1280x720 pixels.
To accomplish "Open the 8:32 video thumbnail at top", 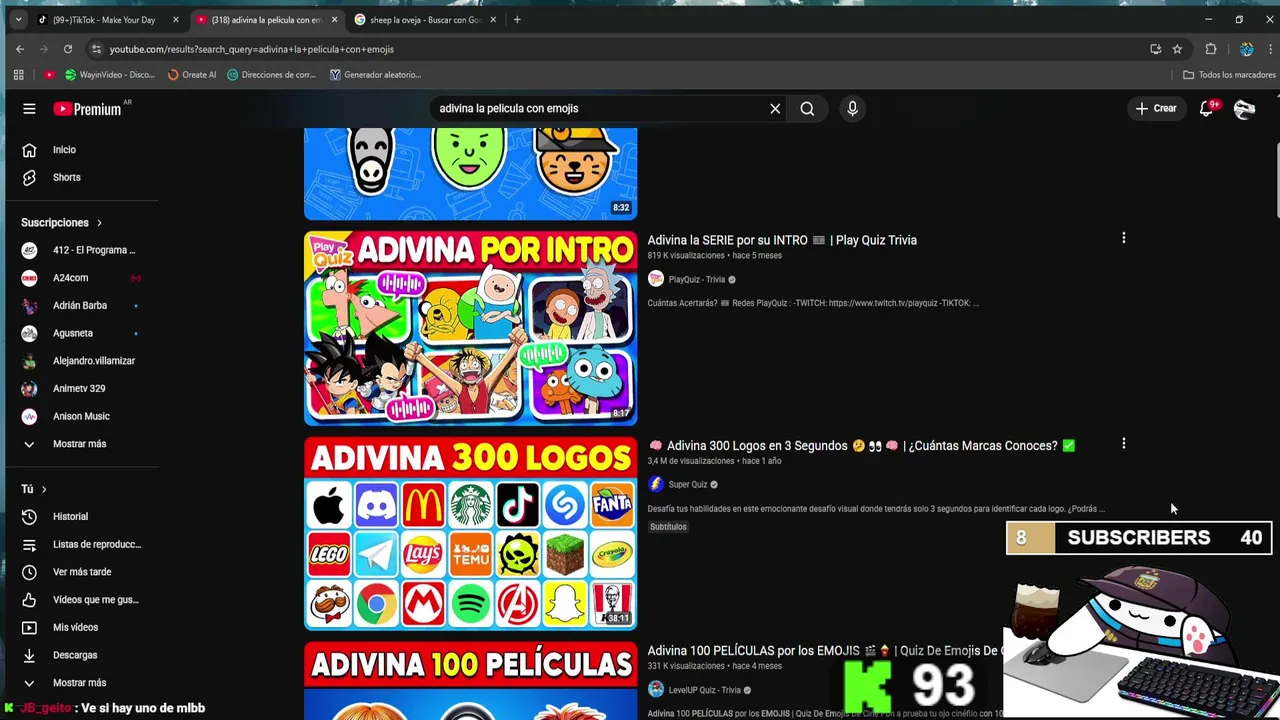I will [470, 173].
